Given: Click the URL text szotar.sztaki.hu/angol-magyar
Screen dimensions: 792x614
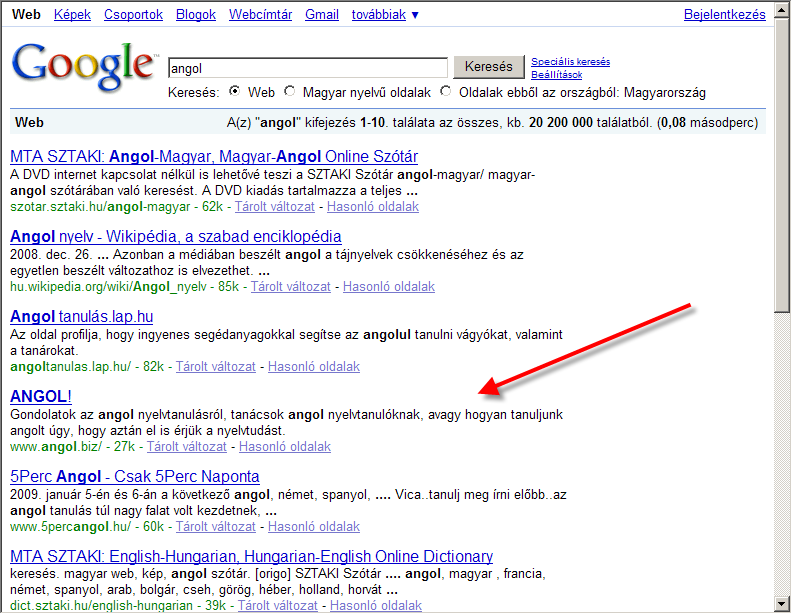Looking at the screenshot, I should tap(100, 207).
